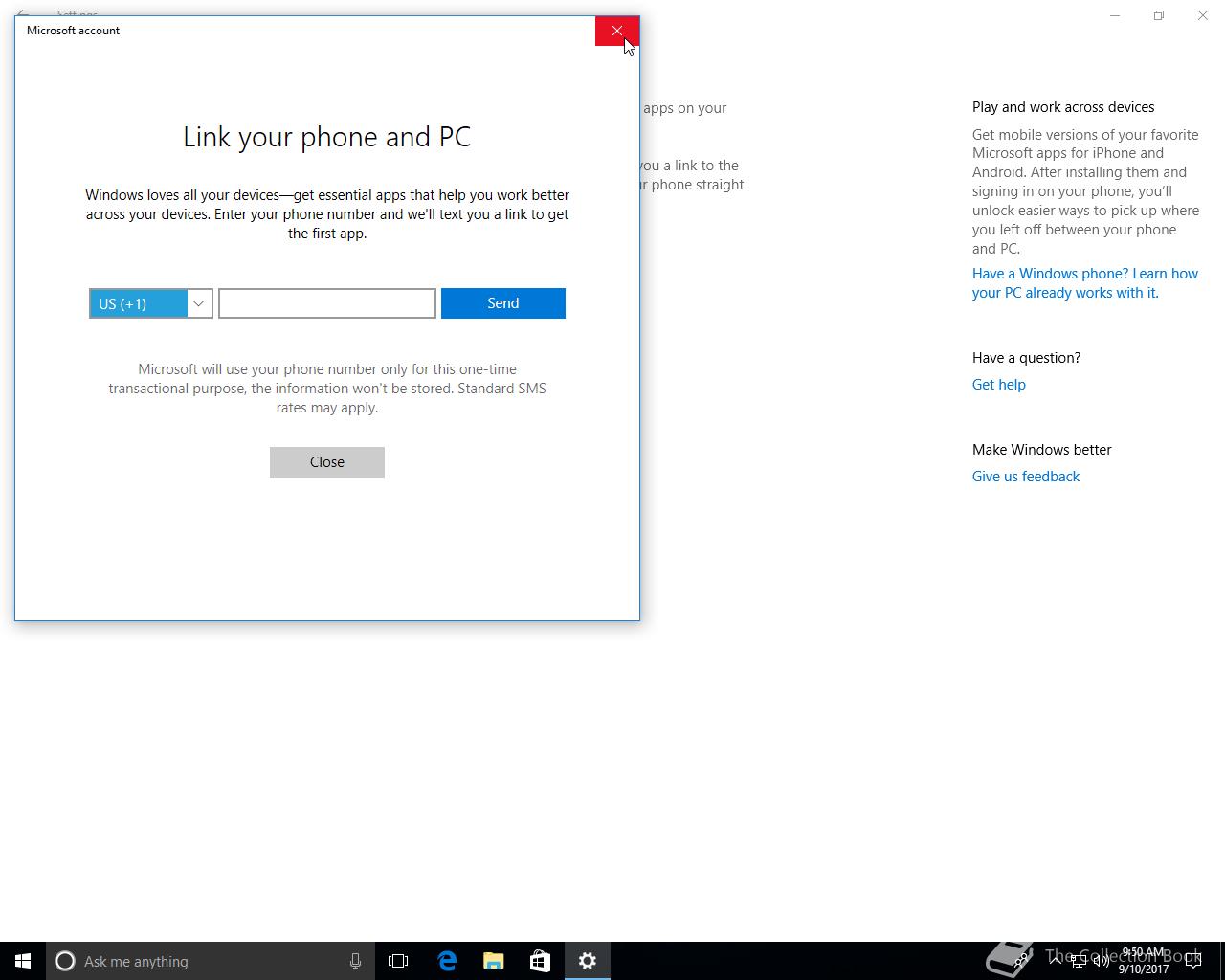Restore down the Settings window

click(x=1159, y=15)
